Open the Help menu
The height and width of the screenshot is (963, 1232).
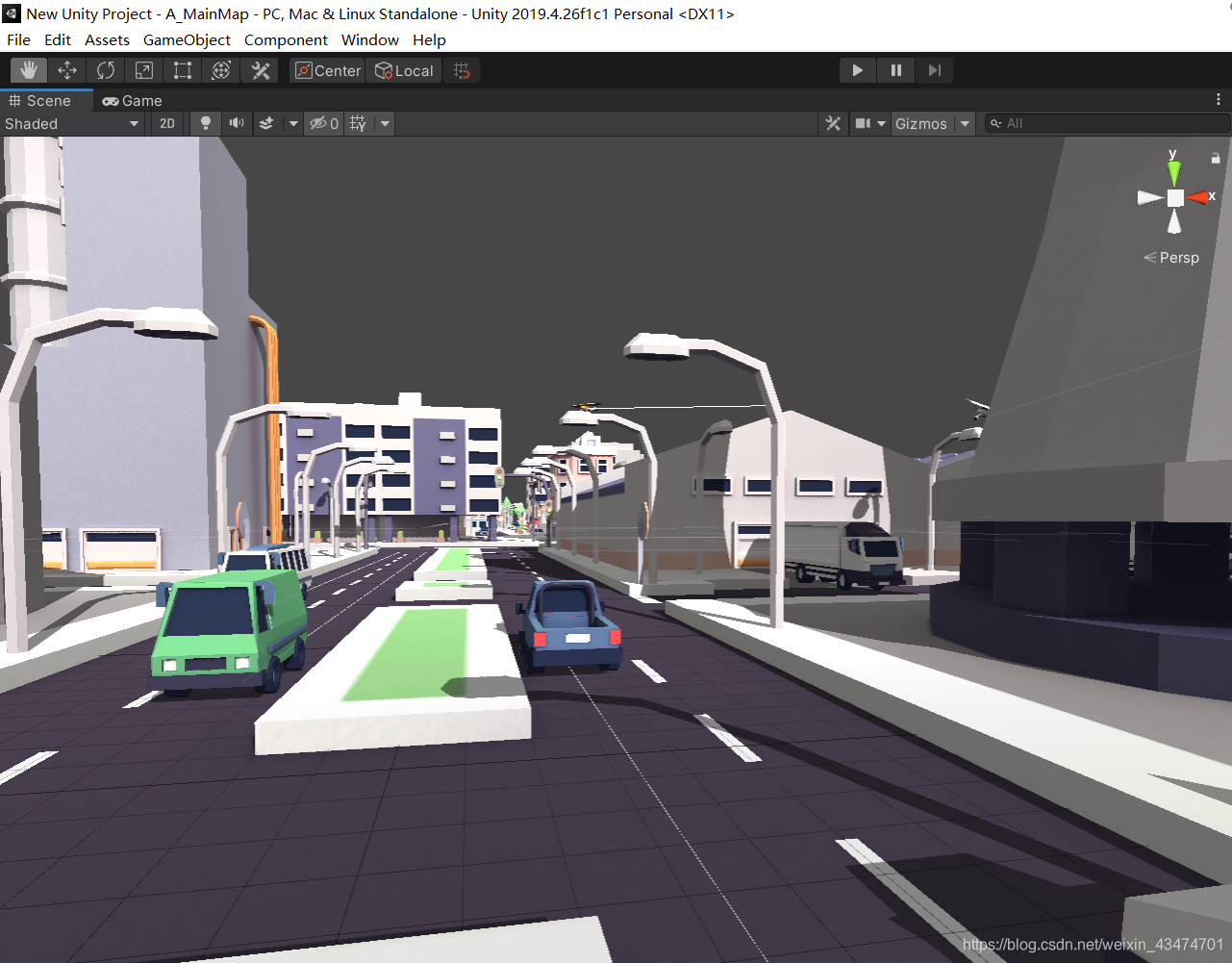(x=429, y=40)
